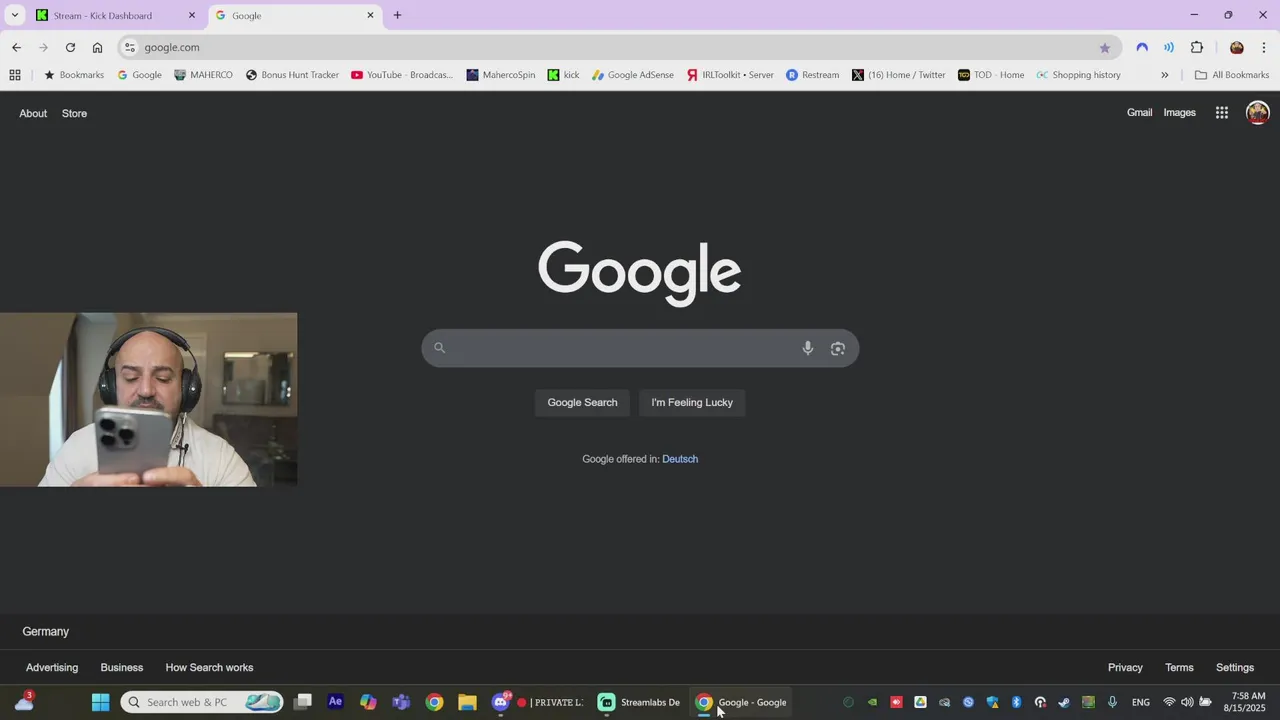Open the weather widget with the notification badge
This screenshot has width=1280, height=720.
click(x=24, y=702)
